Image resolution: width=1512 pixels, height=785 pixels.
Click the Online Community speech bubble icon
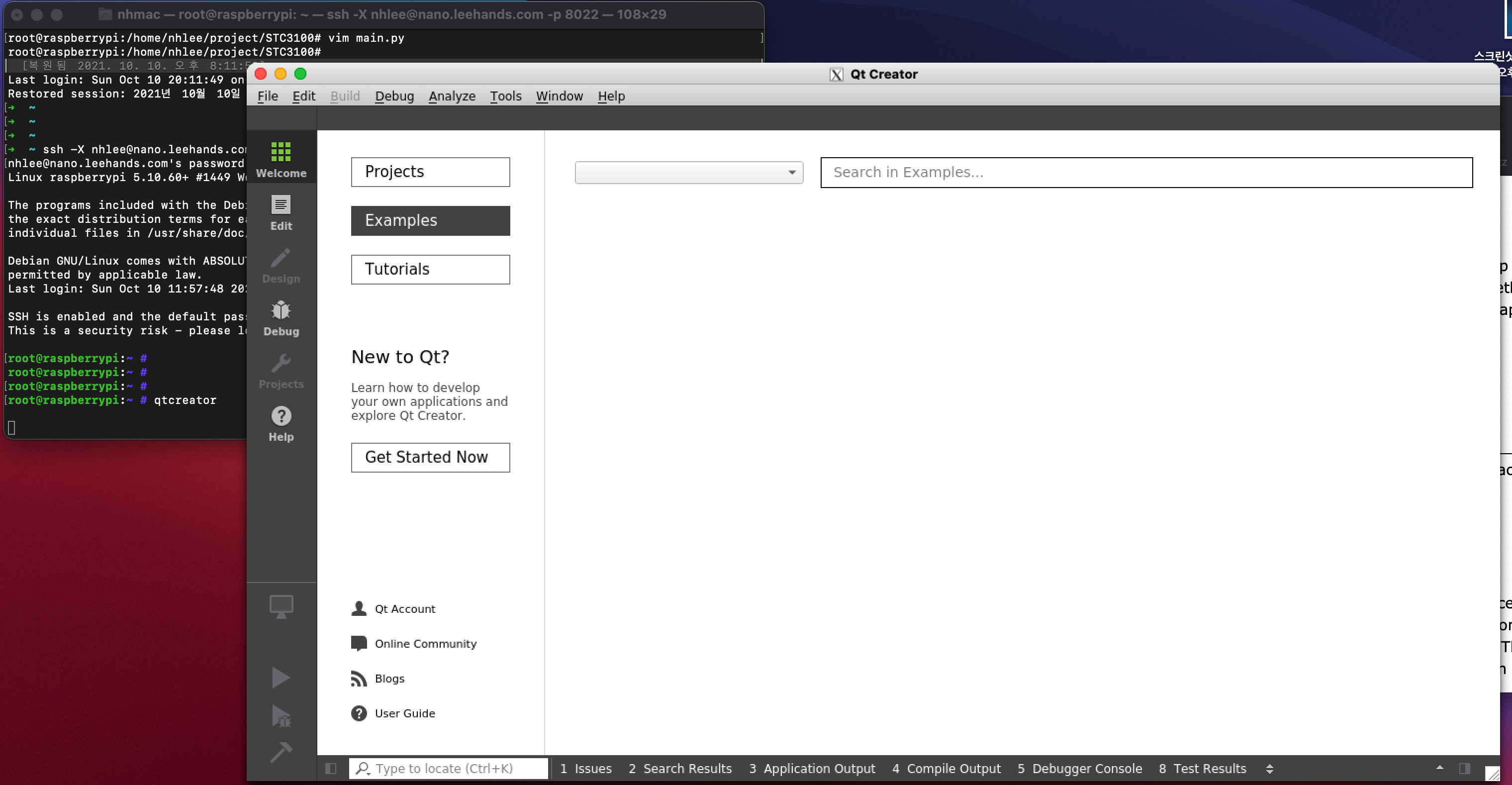click(x=359, y=644)
